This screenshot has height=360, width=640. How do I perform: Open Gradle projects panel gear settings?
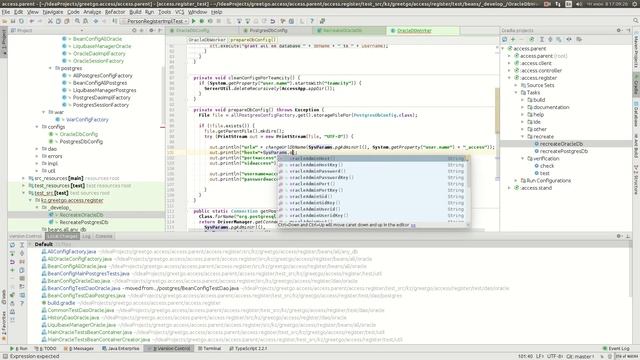(x=619, y=30)
